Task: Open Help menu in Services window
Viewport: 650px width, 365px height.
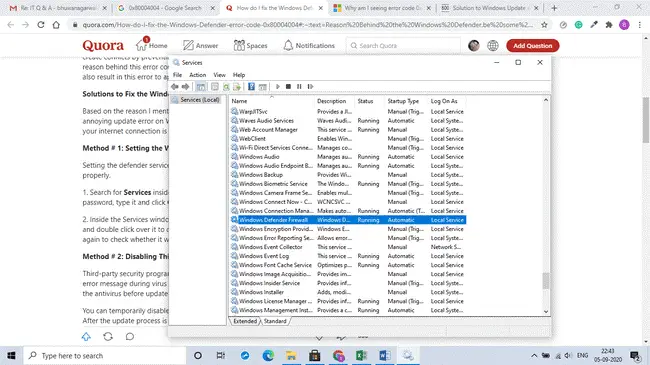Action: (x=239, y=75)
